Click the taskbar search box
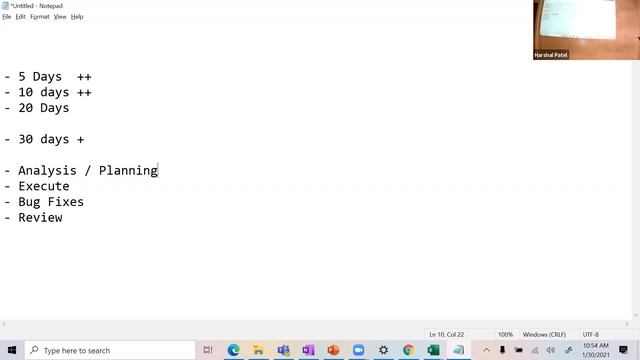640x360 pixels. pyautogui.click(x=110, y=350)
